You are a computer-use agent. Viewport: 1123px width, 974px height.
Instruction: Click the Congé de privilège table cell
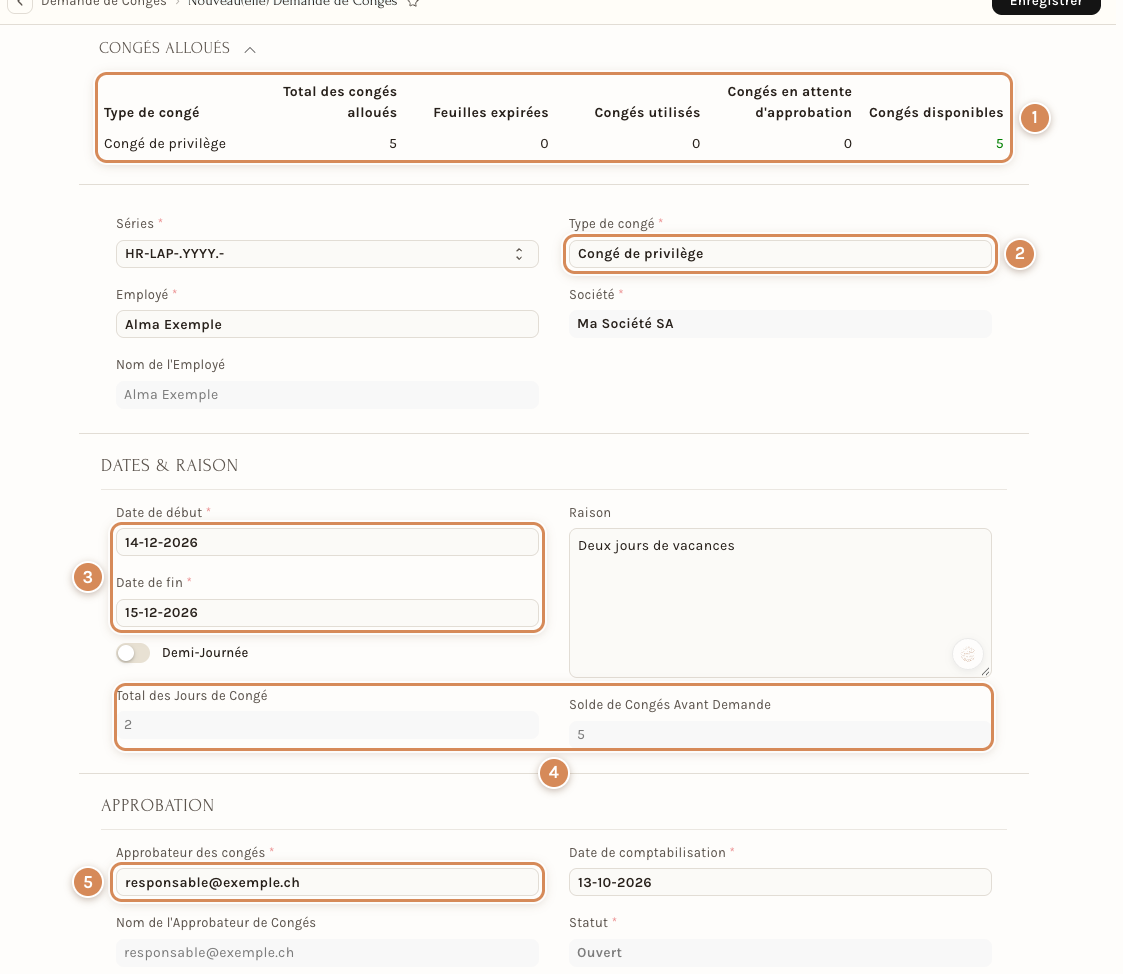165,144
